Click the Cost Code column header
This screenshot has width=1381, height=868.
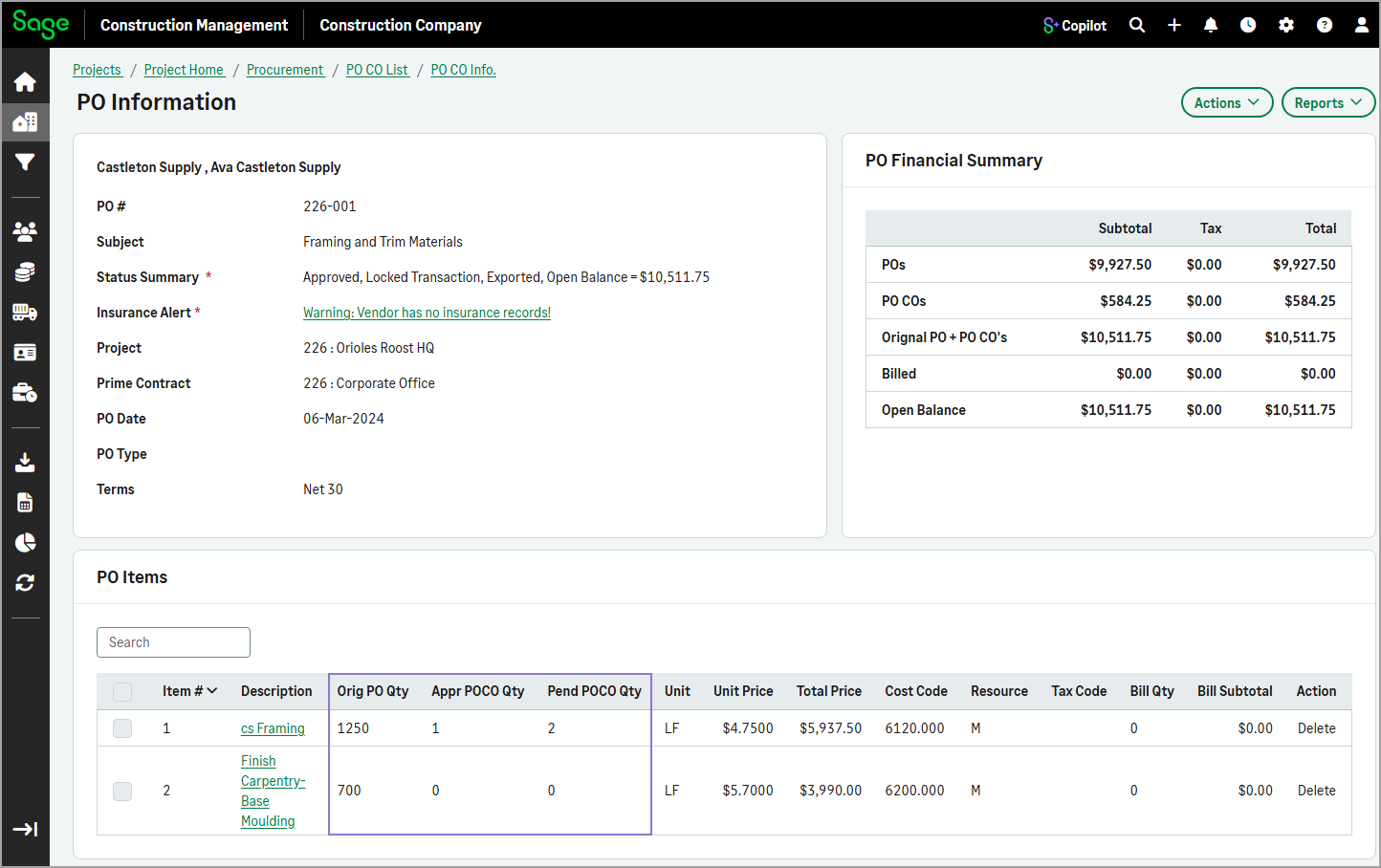point(916,691)
